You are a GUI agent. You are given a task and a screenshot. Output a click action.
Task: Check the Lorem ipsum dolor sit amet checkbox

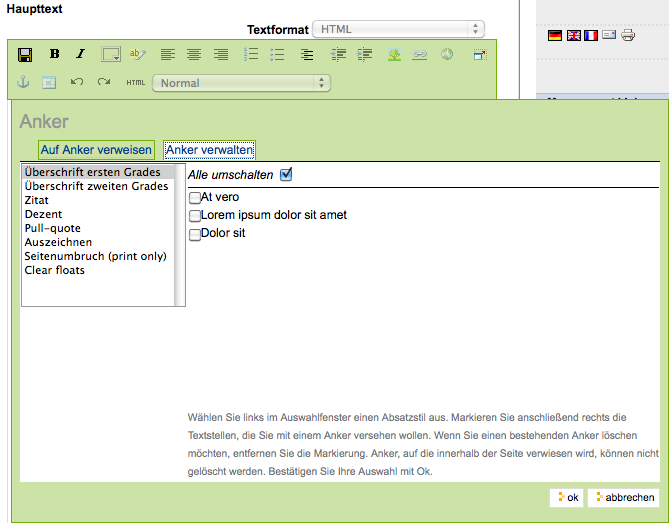coord(195,215)
